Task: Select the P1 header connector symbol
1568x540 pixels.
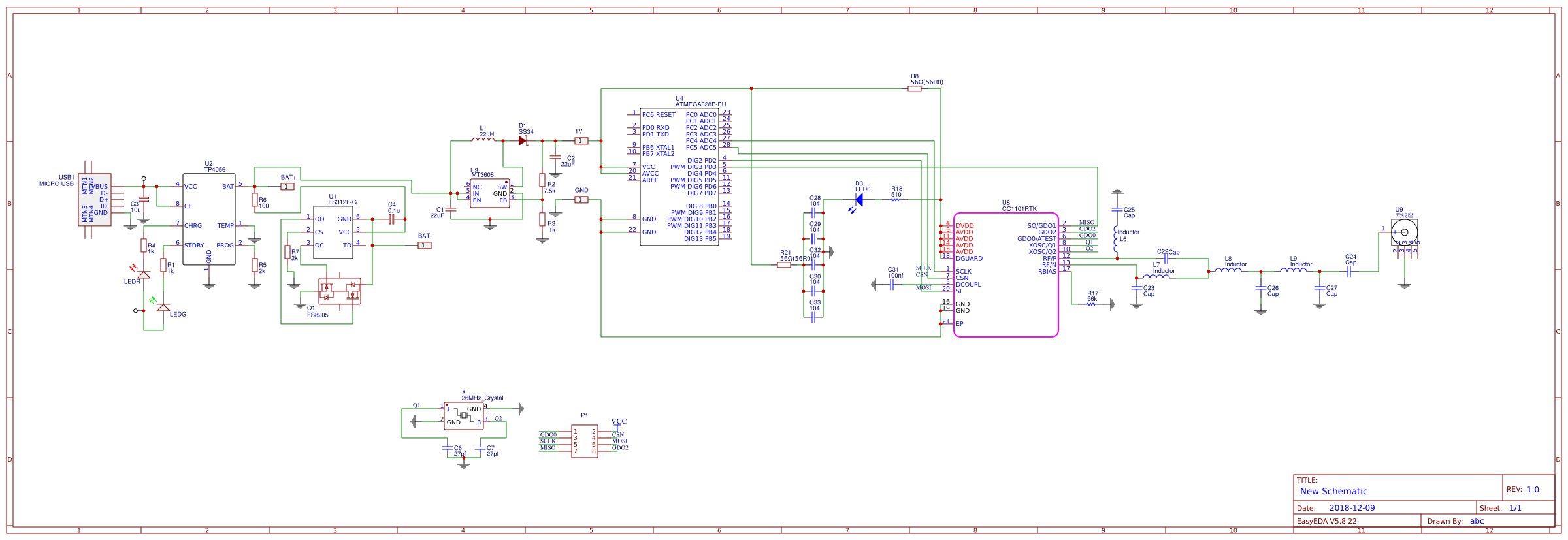Action: click(x=584, y=441)
